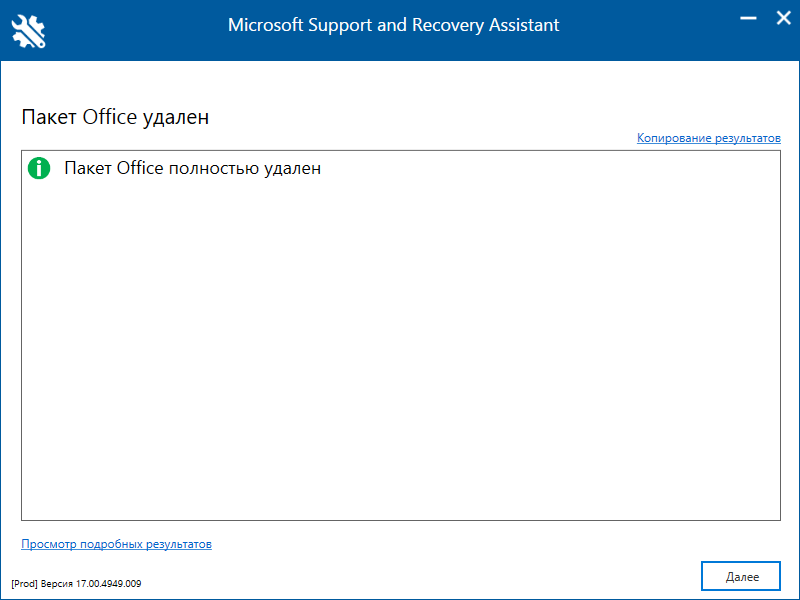Click the green info status icon
800x600 pixels.
coord(39,168)
